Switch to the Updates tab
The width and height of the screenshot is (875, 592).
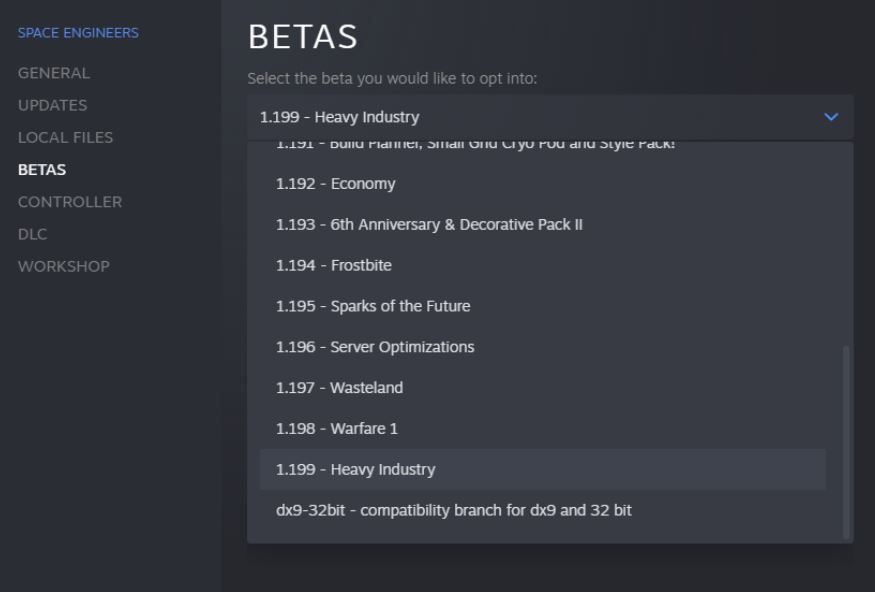click(52, 105)
